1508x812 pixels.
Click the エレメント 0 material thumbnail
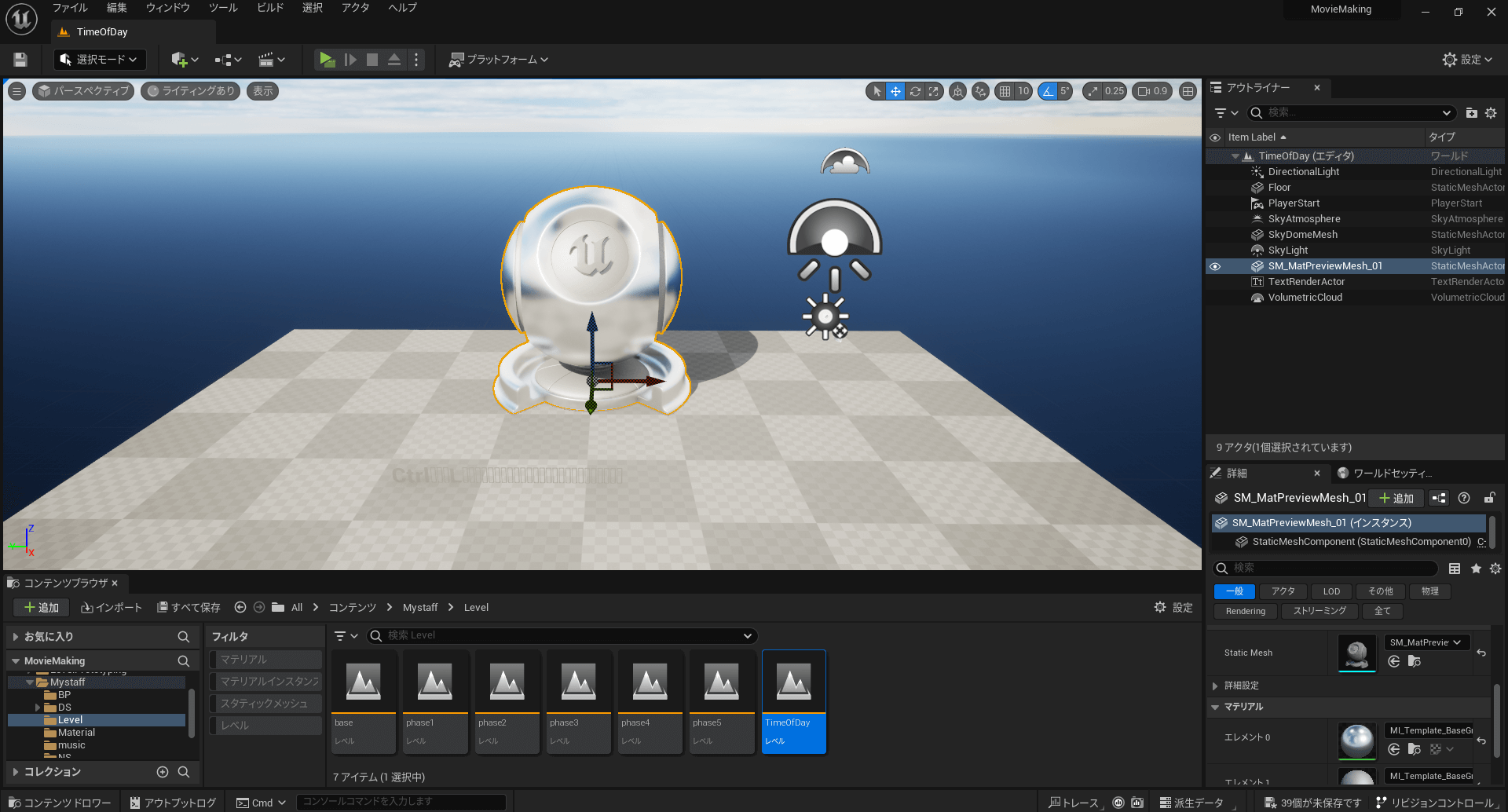tap(1356, 741)
